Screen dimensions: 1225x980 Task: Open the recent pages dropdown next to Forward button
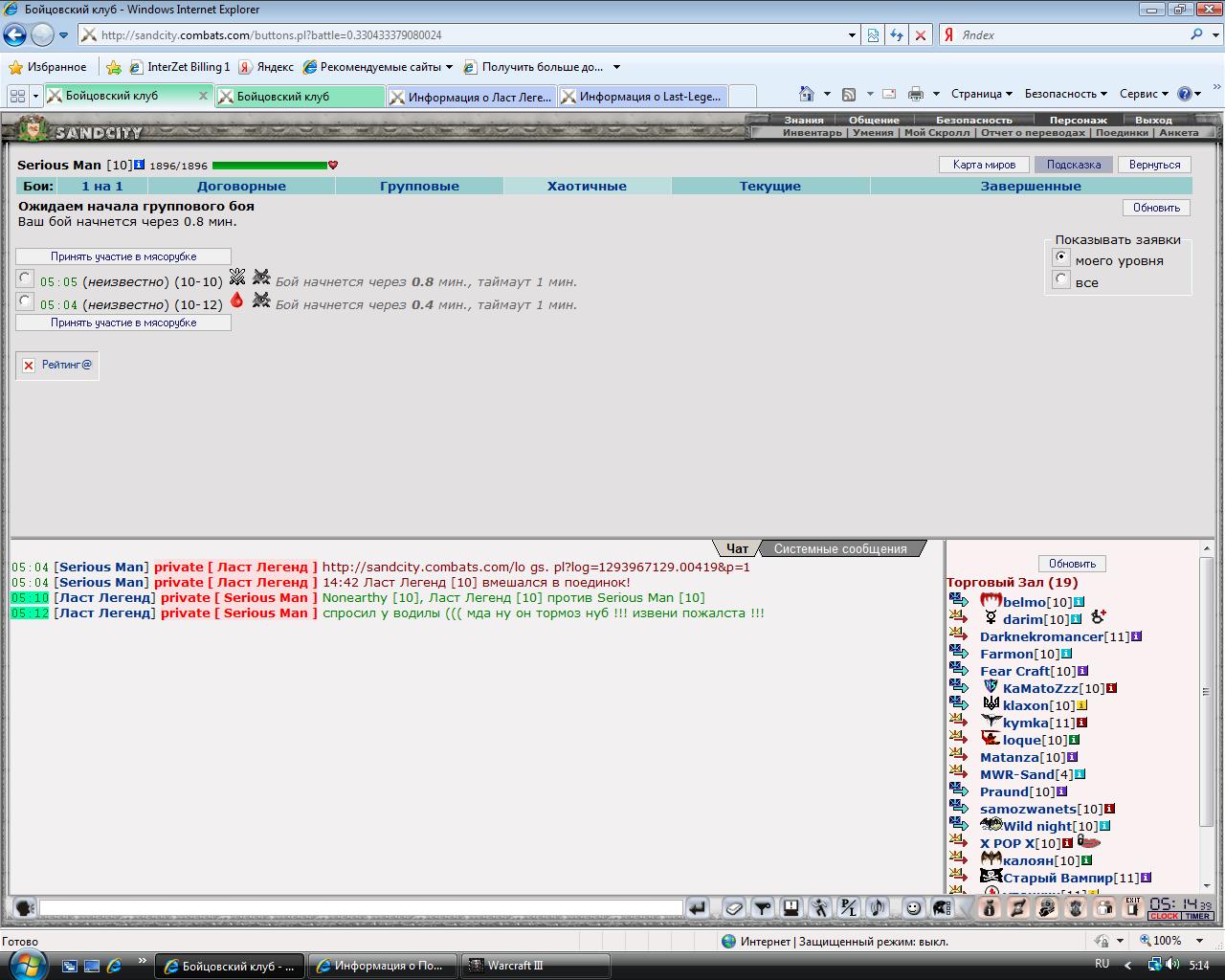click(x=64, y=35)
